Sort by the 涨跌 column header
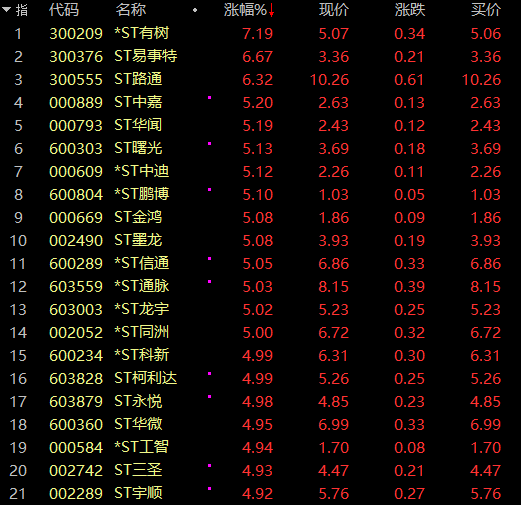 click(410, 10)
